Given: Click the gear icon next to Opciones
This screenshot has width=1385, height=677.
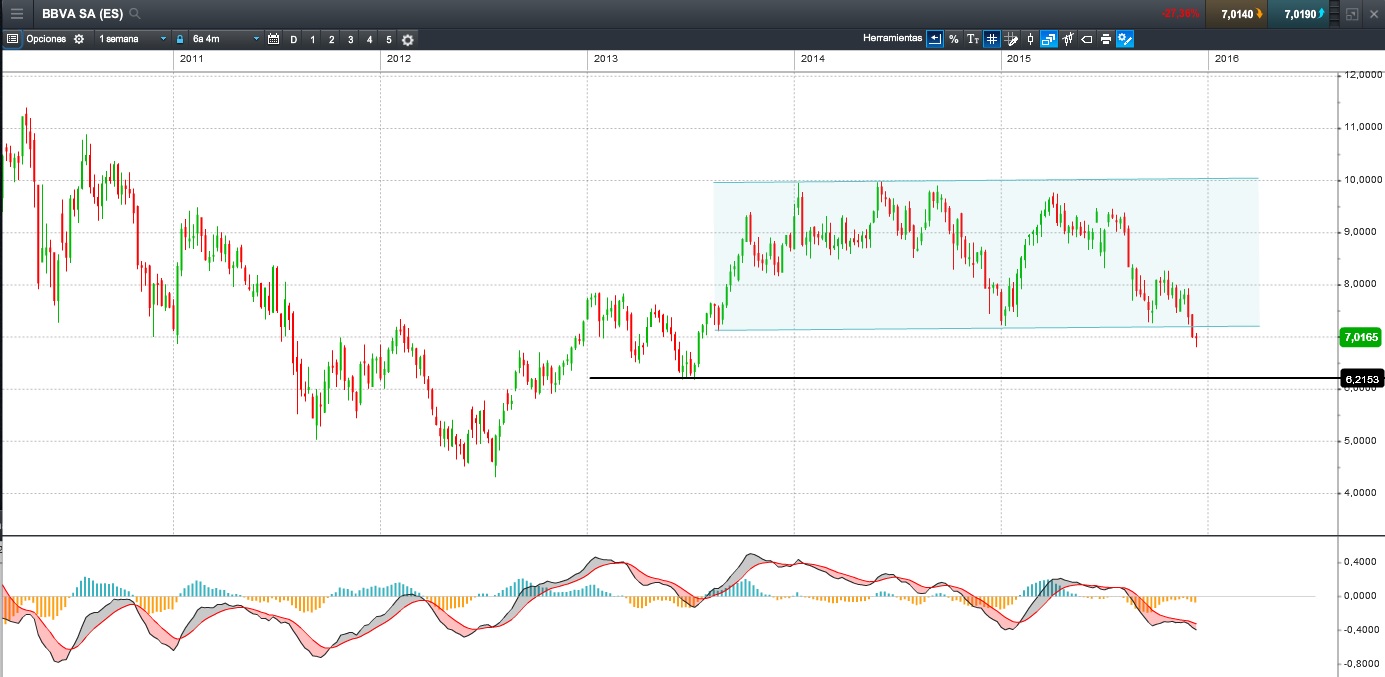Looking at the screenshot, I should pyautogui.click(x=79, y=39).
